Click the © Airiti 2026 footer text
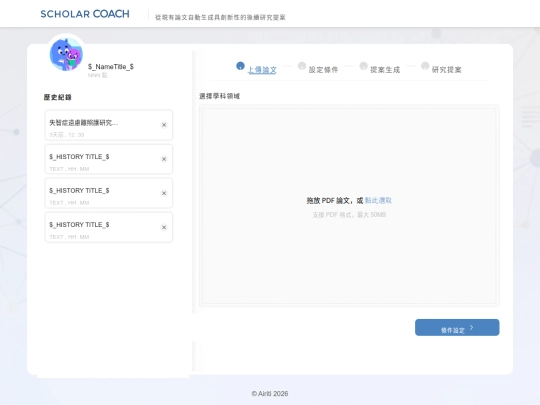This screenshot has height=405, width=540. point(270,394)
